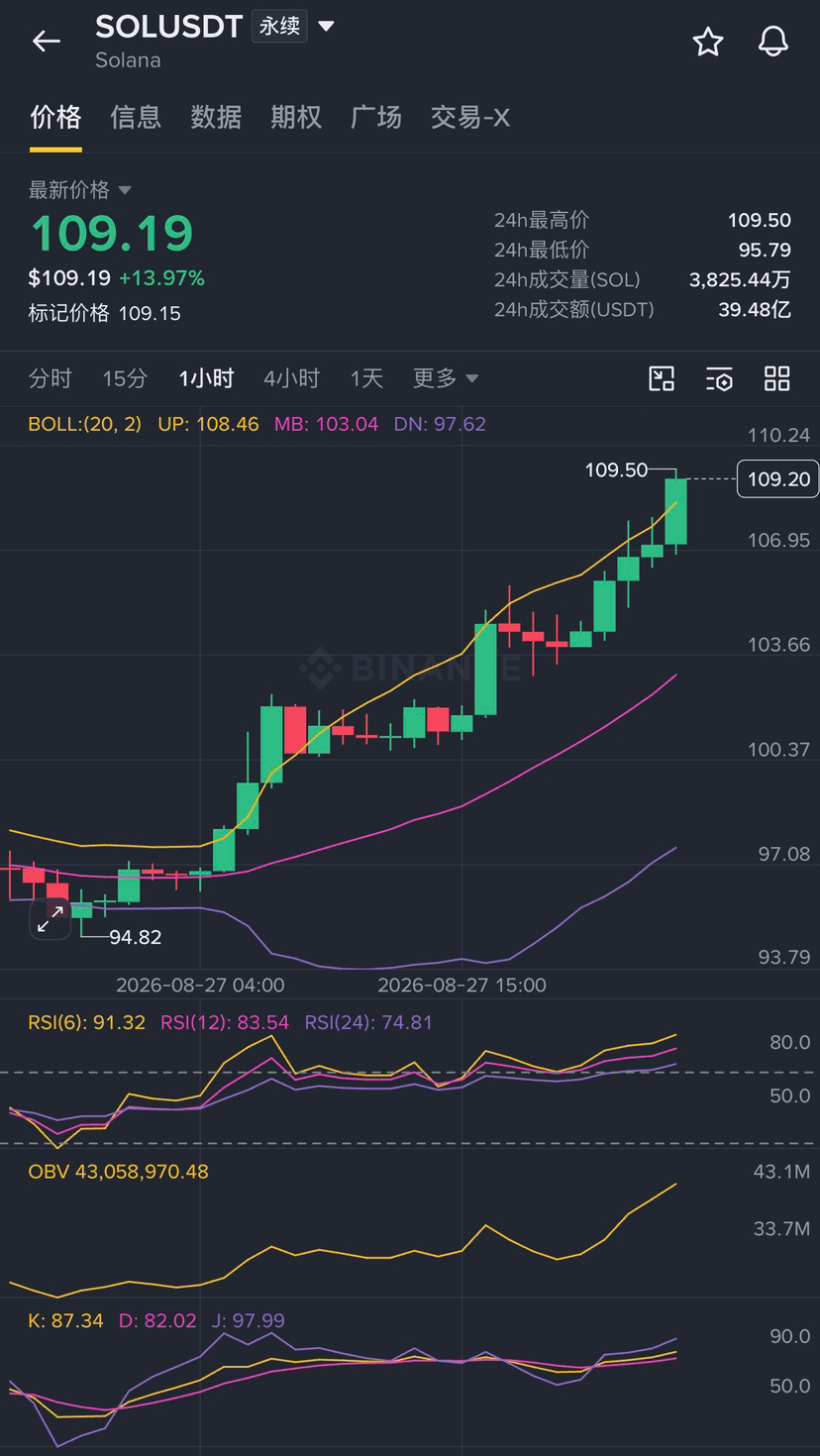Open the grid layout icon
Viewport: 820px width, 1456px height.
777,378
